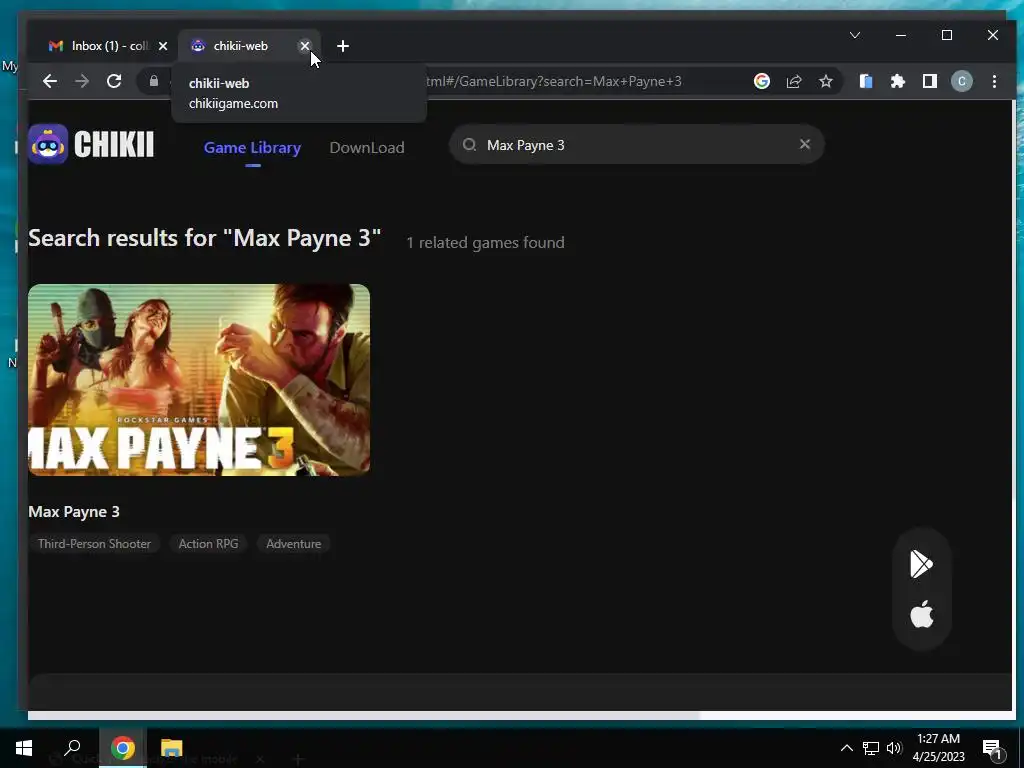This screenshot has height=768, width=1024.
Task: Select the Action RPG tag
Action: point(208,544)
